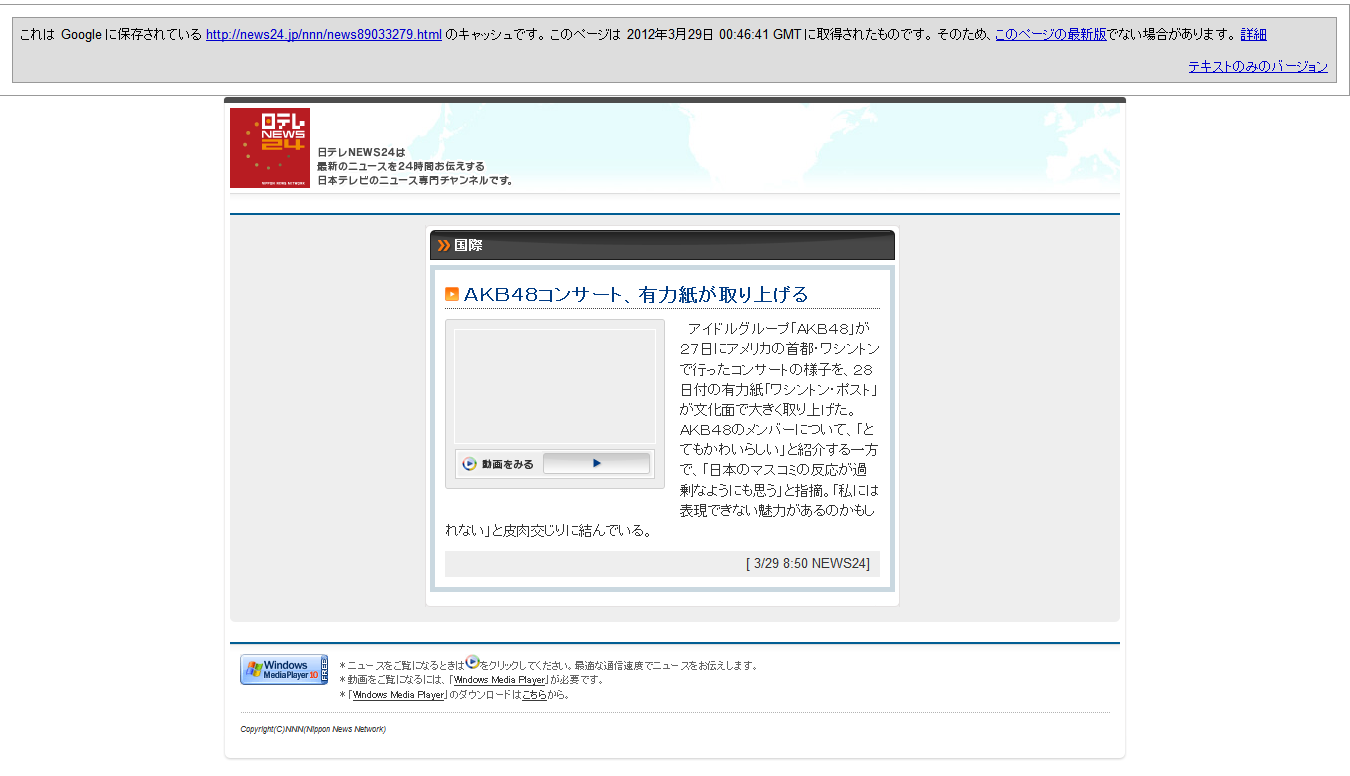Open Windows Media Player link in second note
Viewport: 1350px width, 776px height.
click(499, 680)
